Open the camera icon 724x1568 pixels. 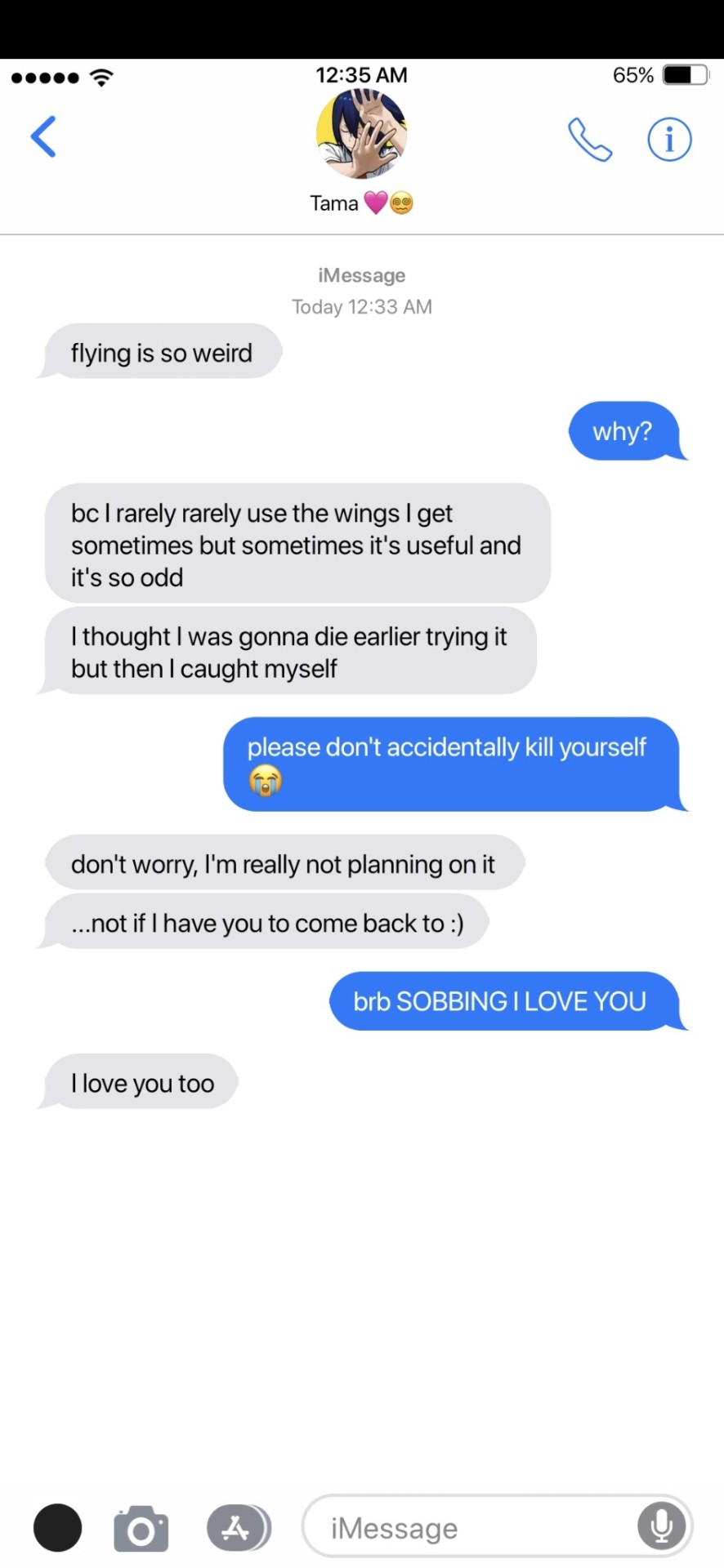coord(141,1528)
